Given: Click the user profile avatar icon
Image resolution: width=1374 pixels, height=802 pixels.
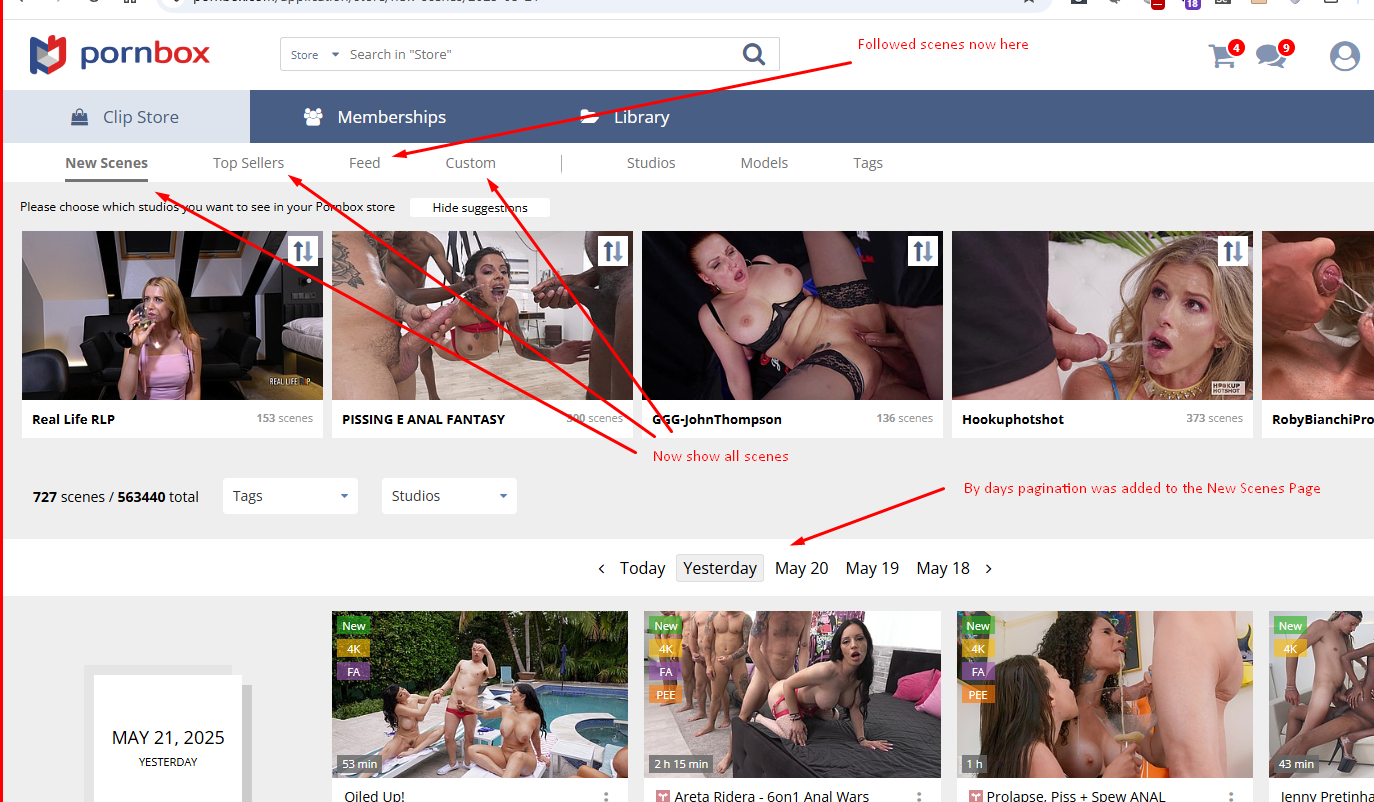Looking at the screenshot, I should [1344, 56].
